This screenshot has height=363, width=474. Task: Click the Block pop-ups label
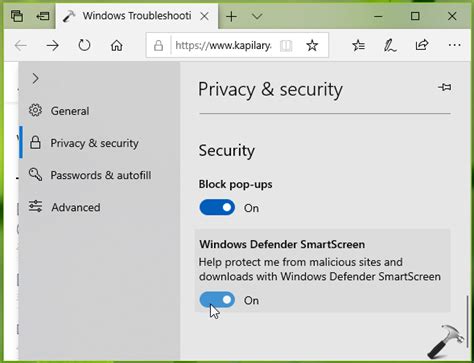235,184
